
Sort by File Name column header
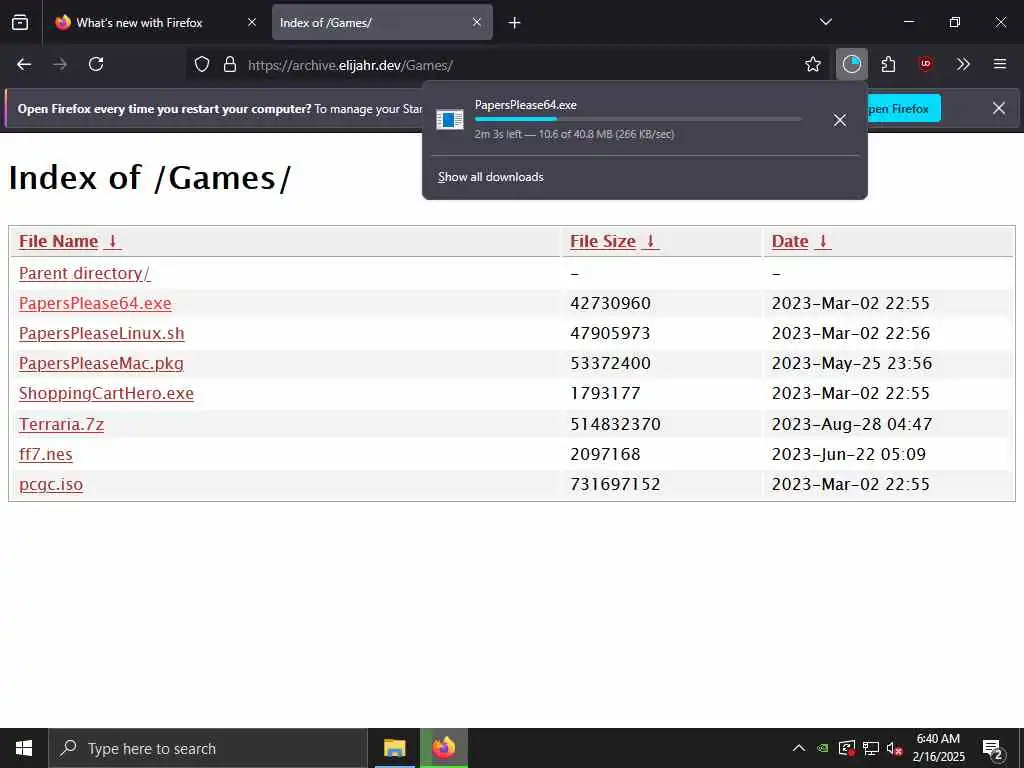pyautogui.click(x=58, y=242)
